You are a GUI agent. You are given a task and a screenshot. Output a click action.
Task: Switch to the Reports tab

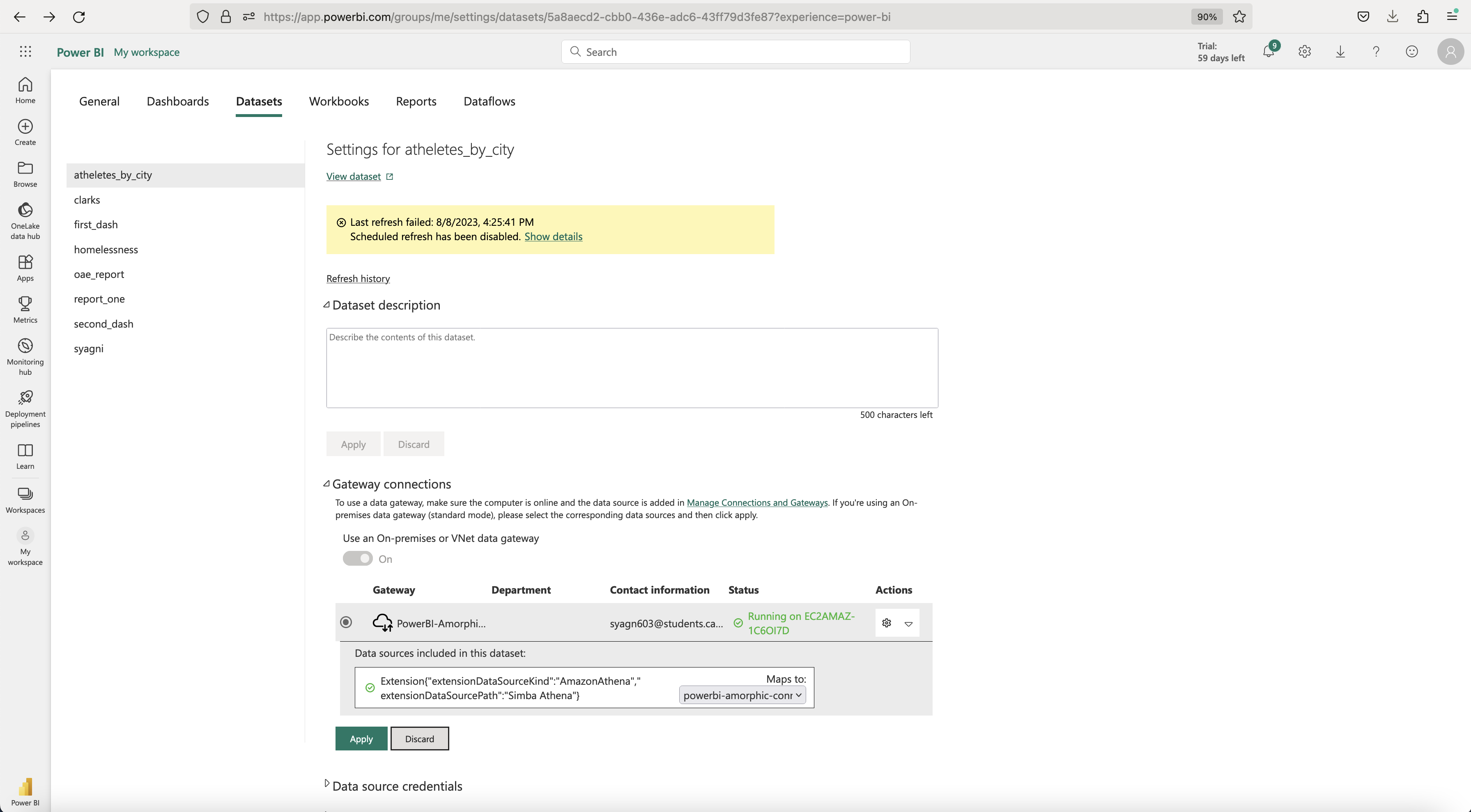coord(416,101)
